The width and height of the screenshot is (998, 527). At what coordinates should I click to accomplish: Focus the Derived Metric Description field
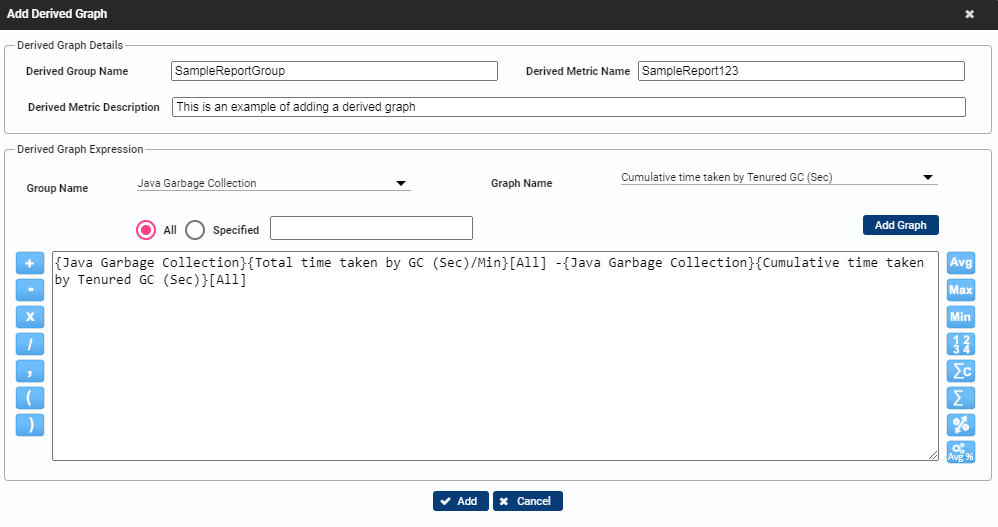tap(568, 107)
